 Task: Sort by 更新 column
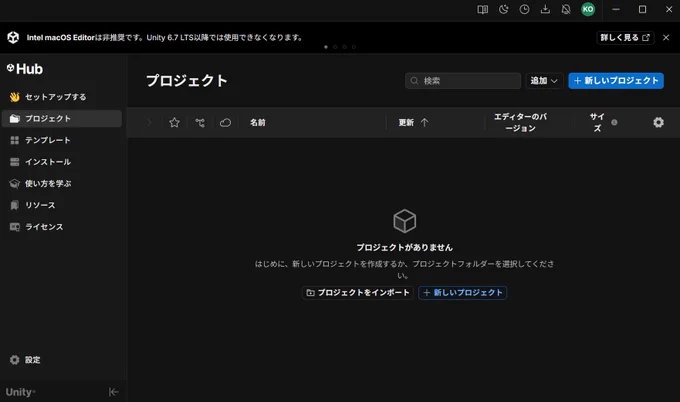[406, 123]
